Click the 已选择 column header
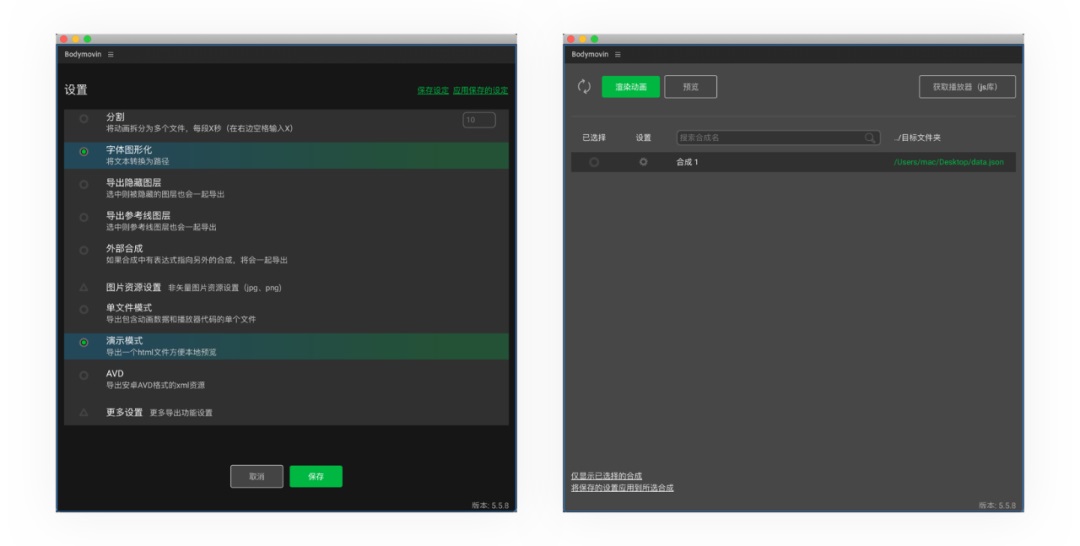 tap(594, 138)
